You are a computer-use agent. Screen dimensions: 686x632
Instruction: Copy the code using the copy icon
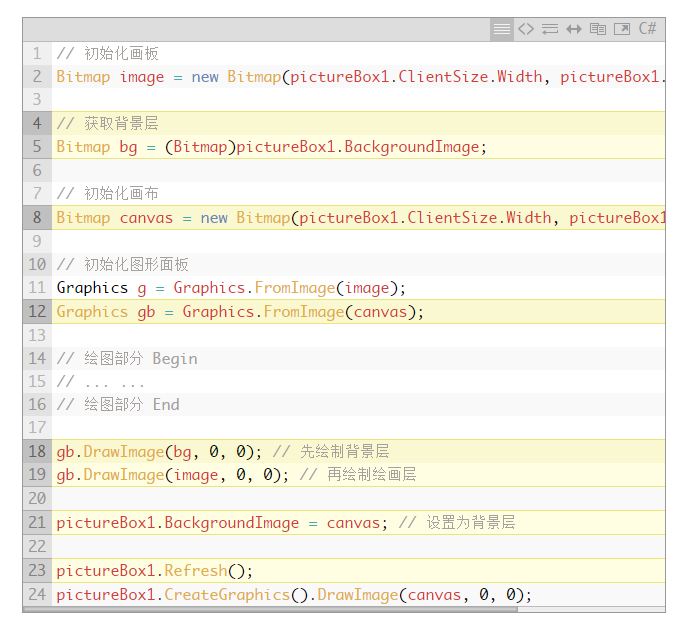598,29
